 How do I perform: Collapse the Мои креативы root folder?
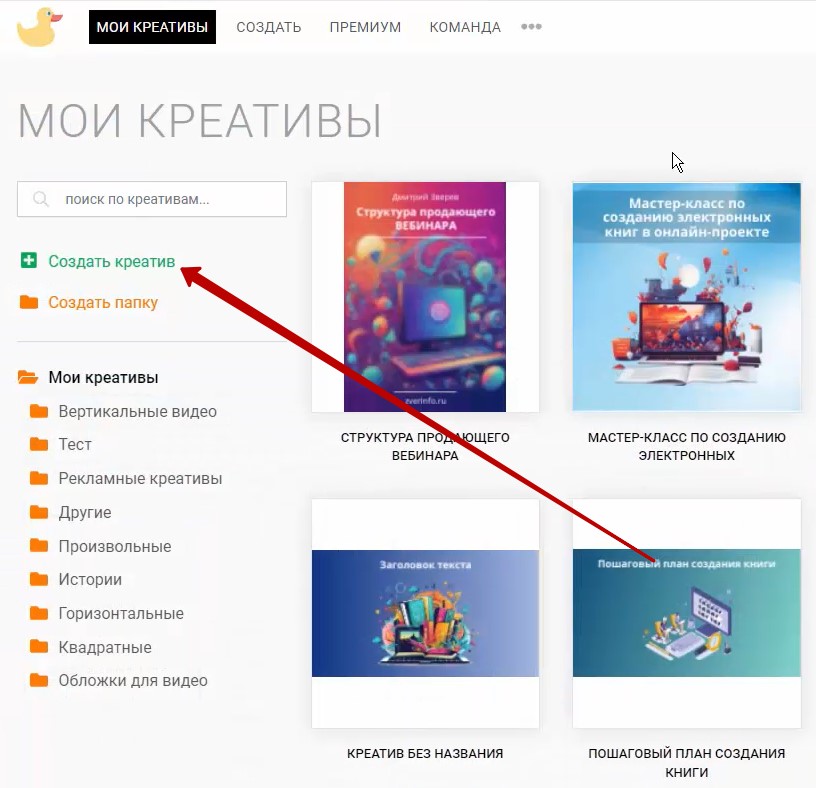tap(28, 377)
